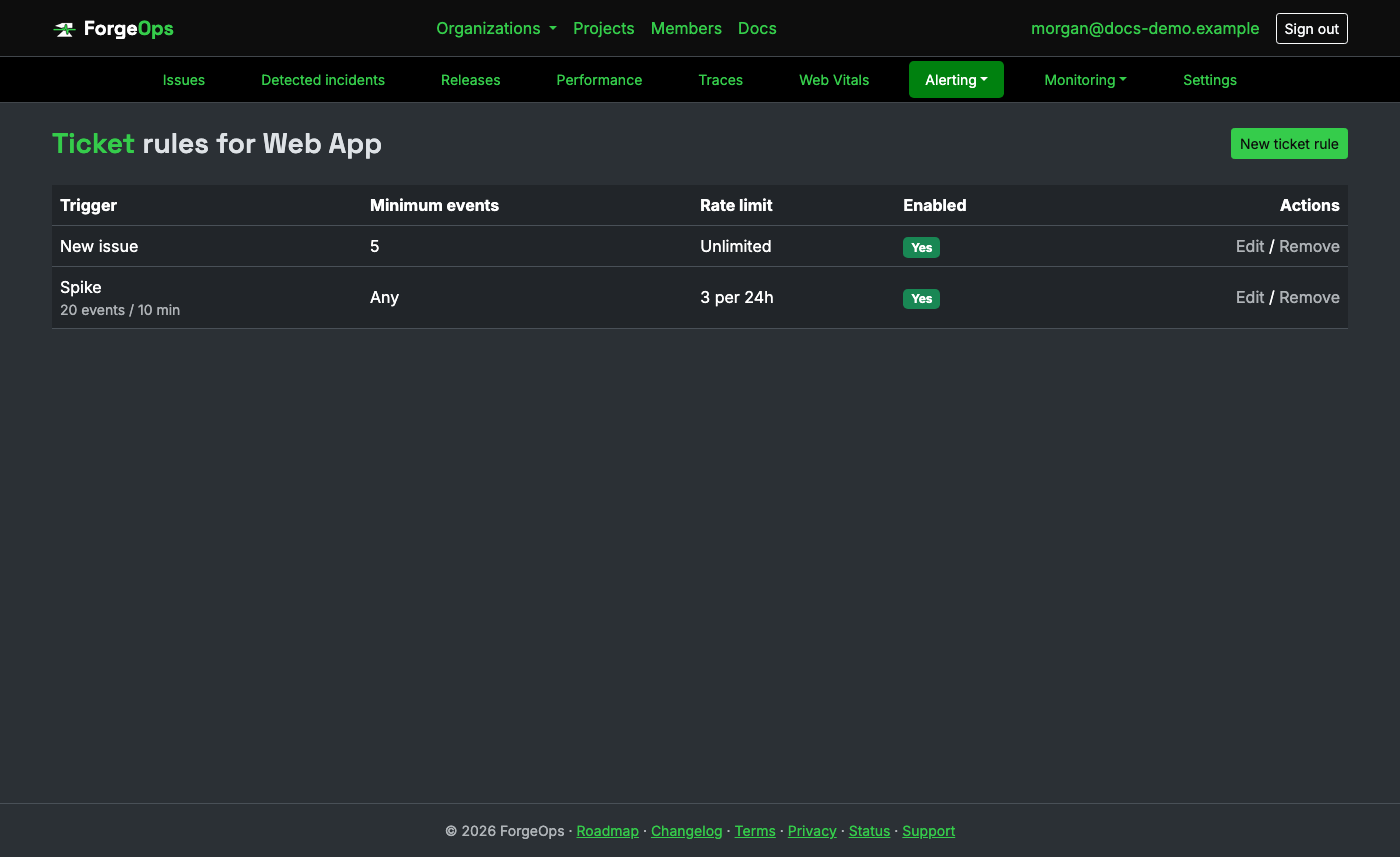1400x857 pixels.
Task: Open the Monitoring dropdown menu
Action: coord(1085,80)
